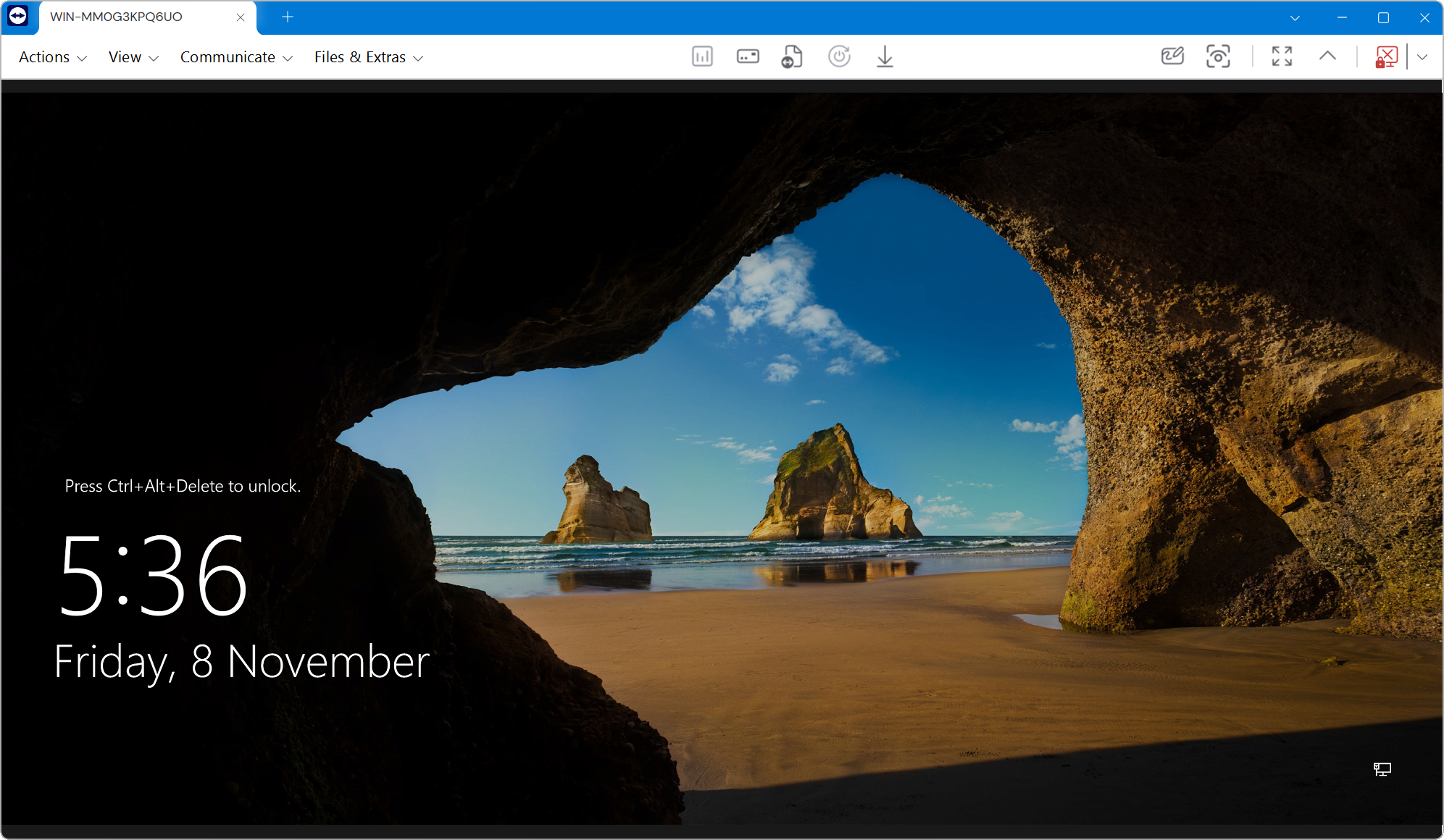The image size is (1444, 840).
Task: Open the remote system dashboard icon
Action: [x=702, y=56]
